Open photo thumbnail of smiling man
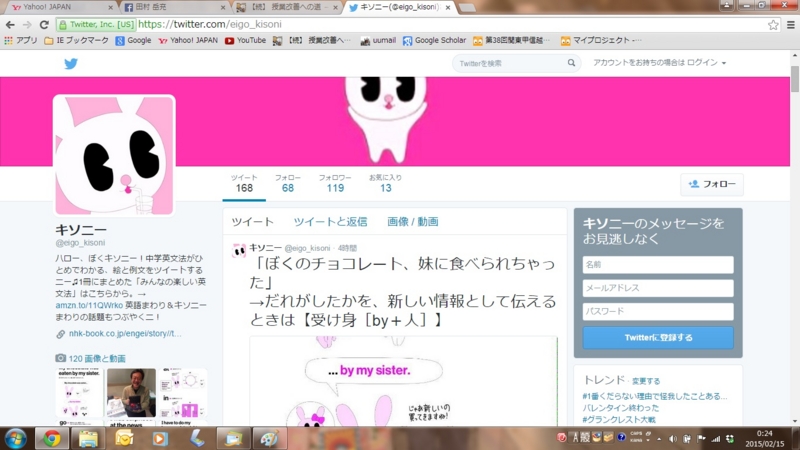The width and height of the screenshot is (800, 450). pyautogui.click(x=131, y=393)
